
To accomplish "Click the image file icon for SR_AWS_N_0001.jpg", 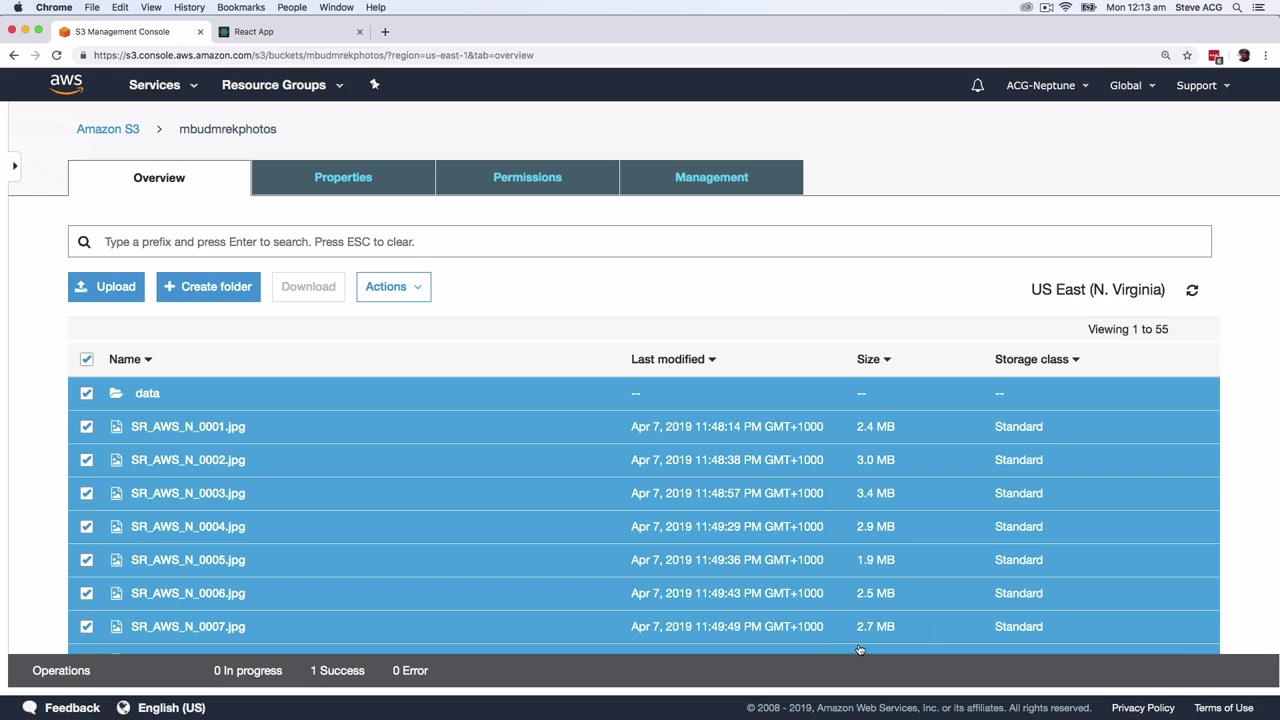I will point(117,427).
